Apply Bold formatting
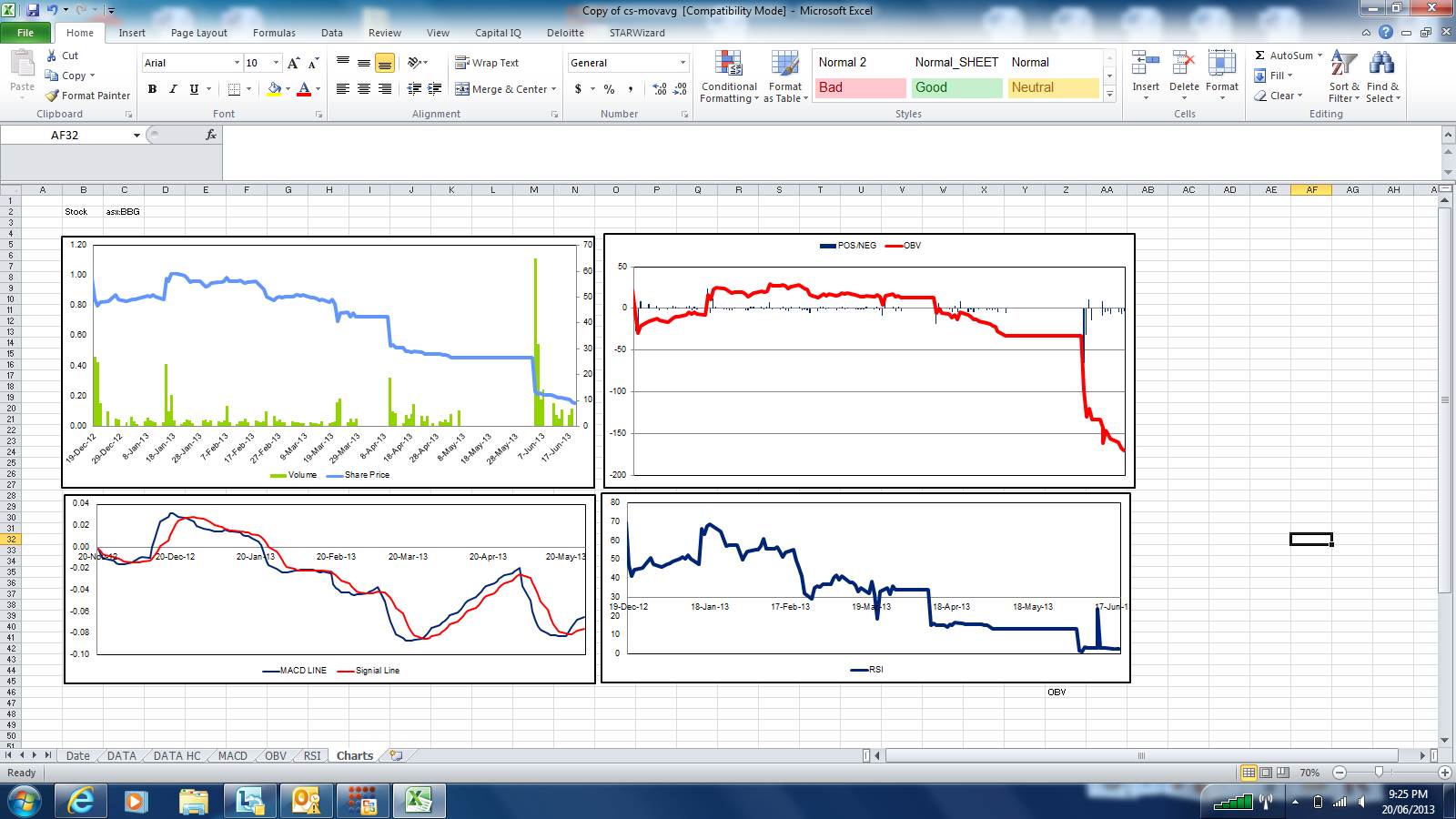This screenshot has height=819, width=1456. tap(152, 89)
